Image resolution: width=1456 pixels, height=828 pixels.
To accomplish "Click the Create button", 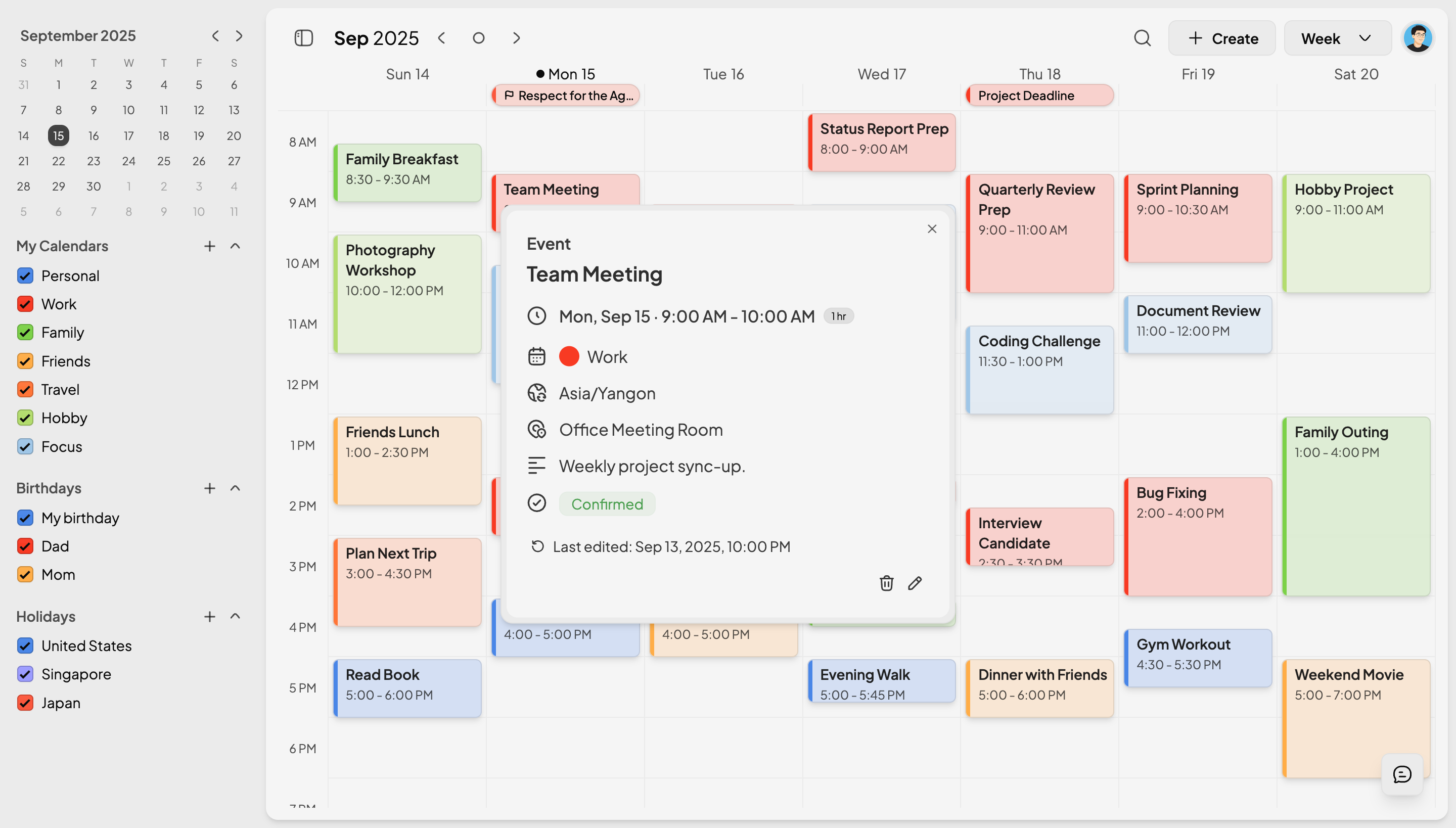I will point(1221,38).
